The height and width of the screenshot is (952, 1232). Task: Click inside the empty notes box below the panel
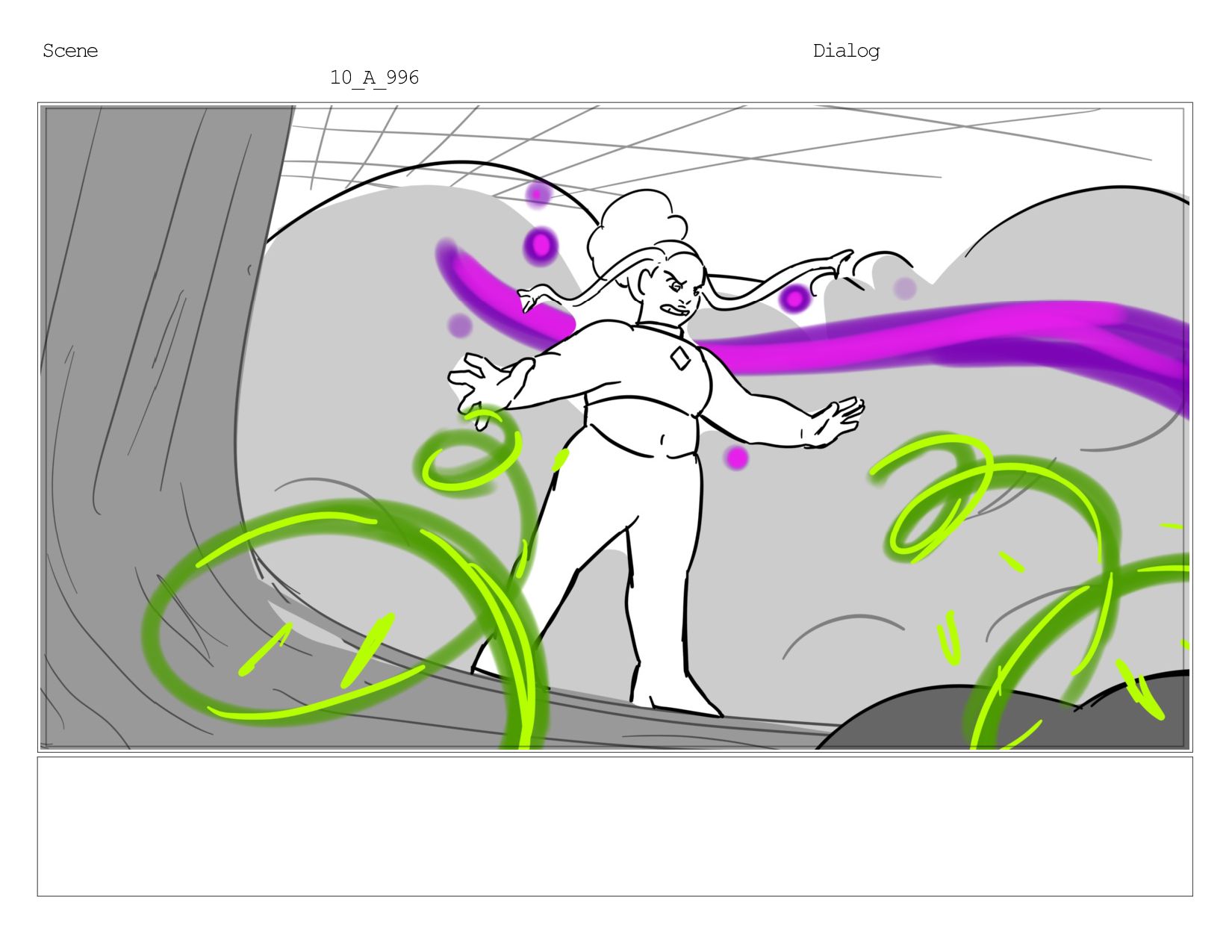coord(615,827)
